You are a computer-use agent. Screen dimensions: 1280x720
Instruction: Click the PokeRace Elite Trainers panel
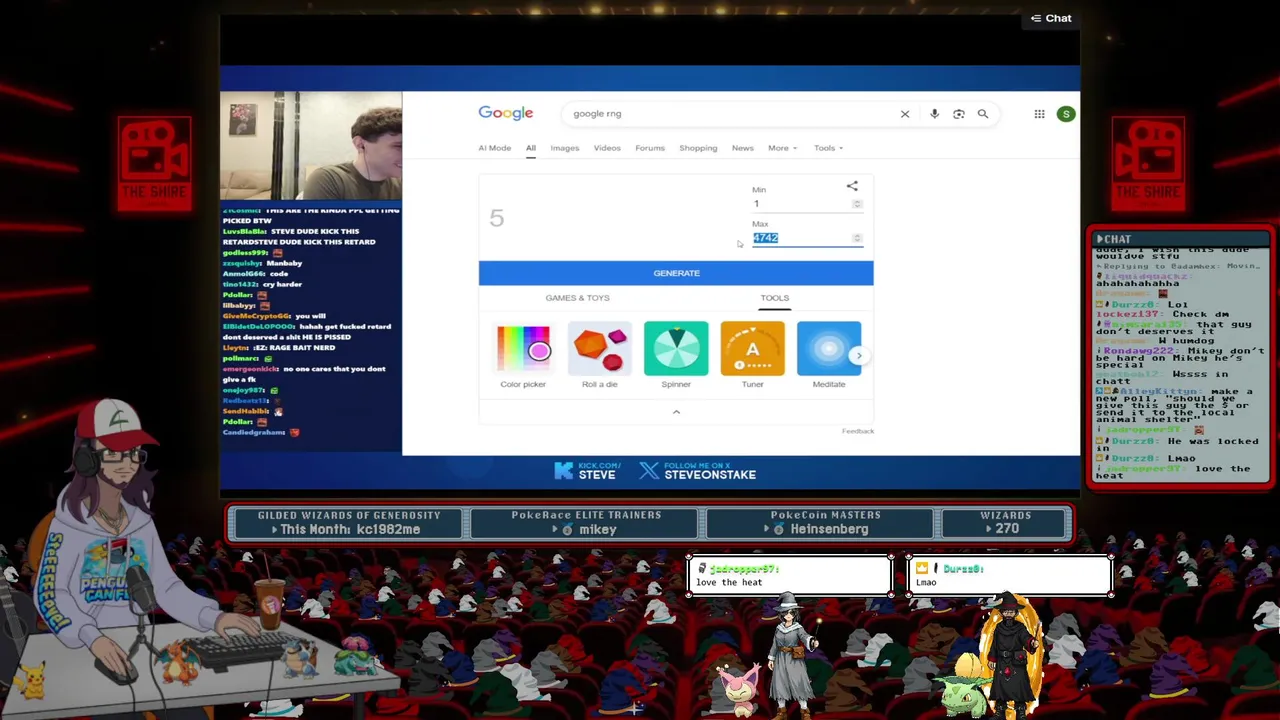(586, 523)
